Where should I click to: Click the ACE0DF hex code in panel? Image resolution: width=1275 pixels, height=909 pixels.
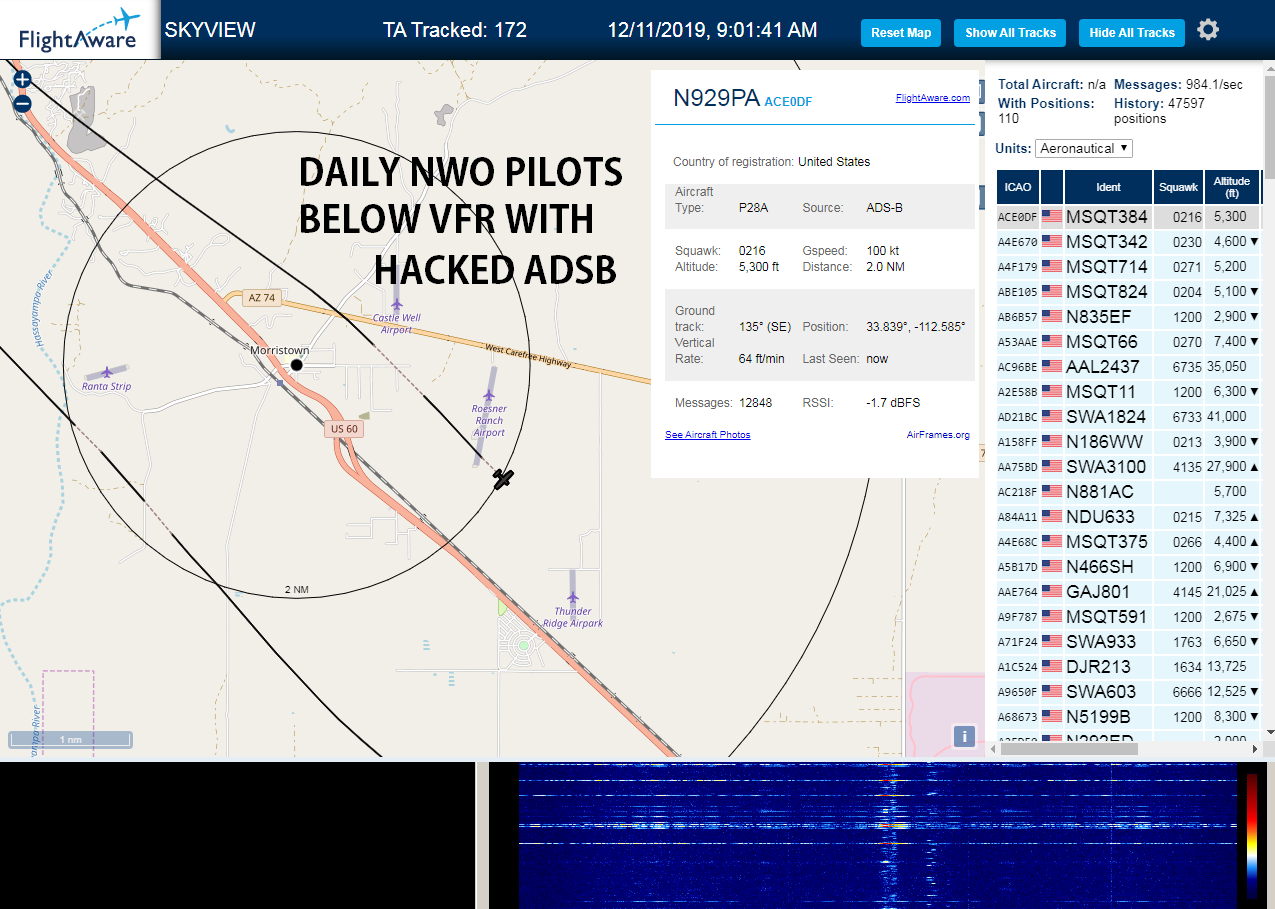788,101
